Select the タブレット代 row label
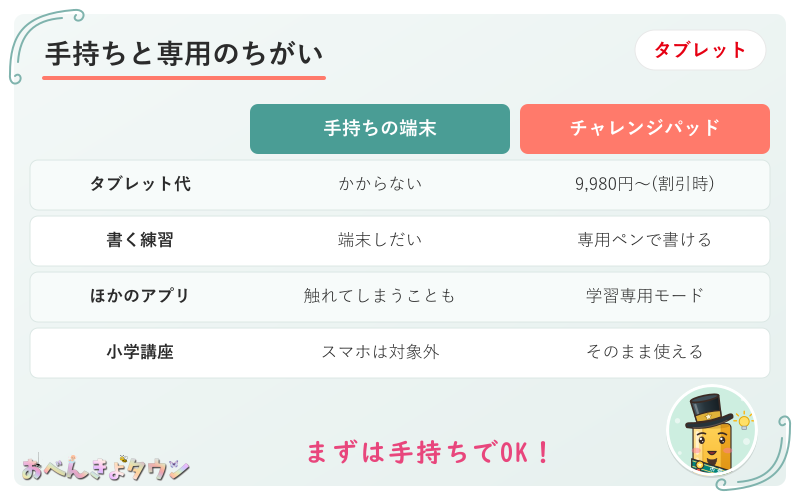This screenshot has height=500, width=800. pyautogui.click(x=140, y=184)
